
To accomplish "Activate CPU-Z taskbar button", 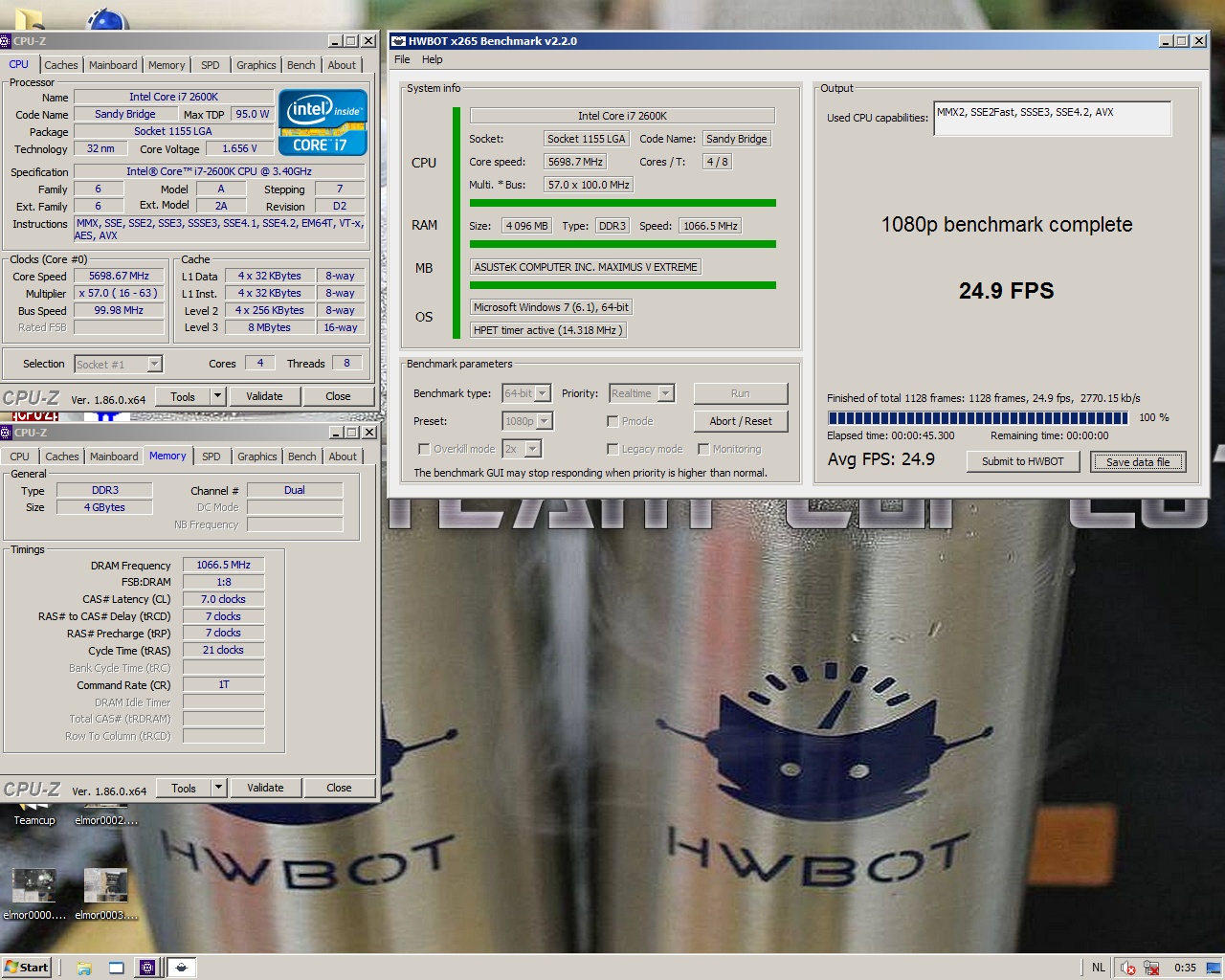I will (147, 968).
